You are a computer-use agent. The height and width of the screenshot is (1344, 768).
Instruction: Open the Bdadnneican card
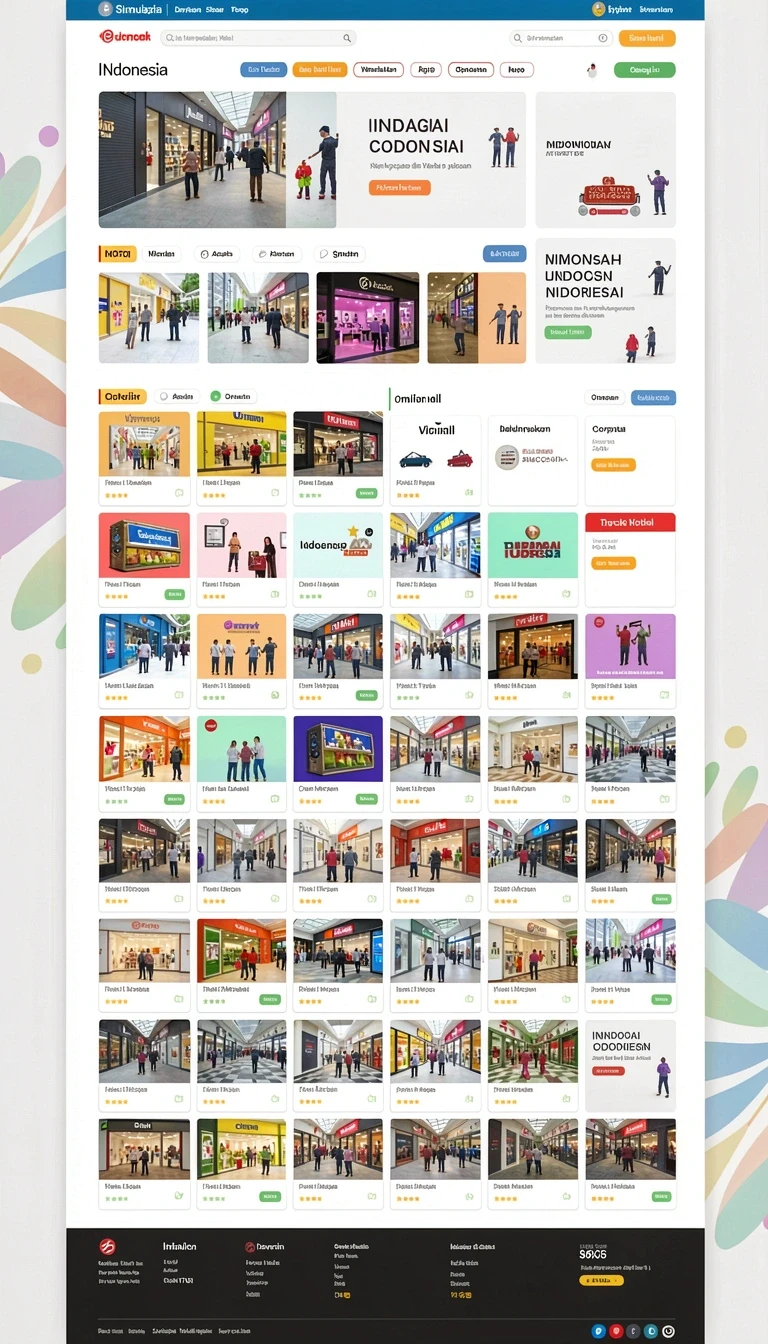coord(532,460)
